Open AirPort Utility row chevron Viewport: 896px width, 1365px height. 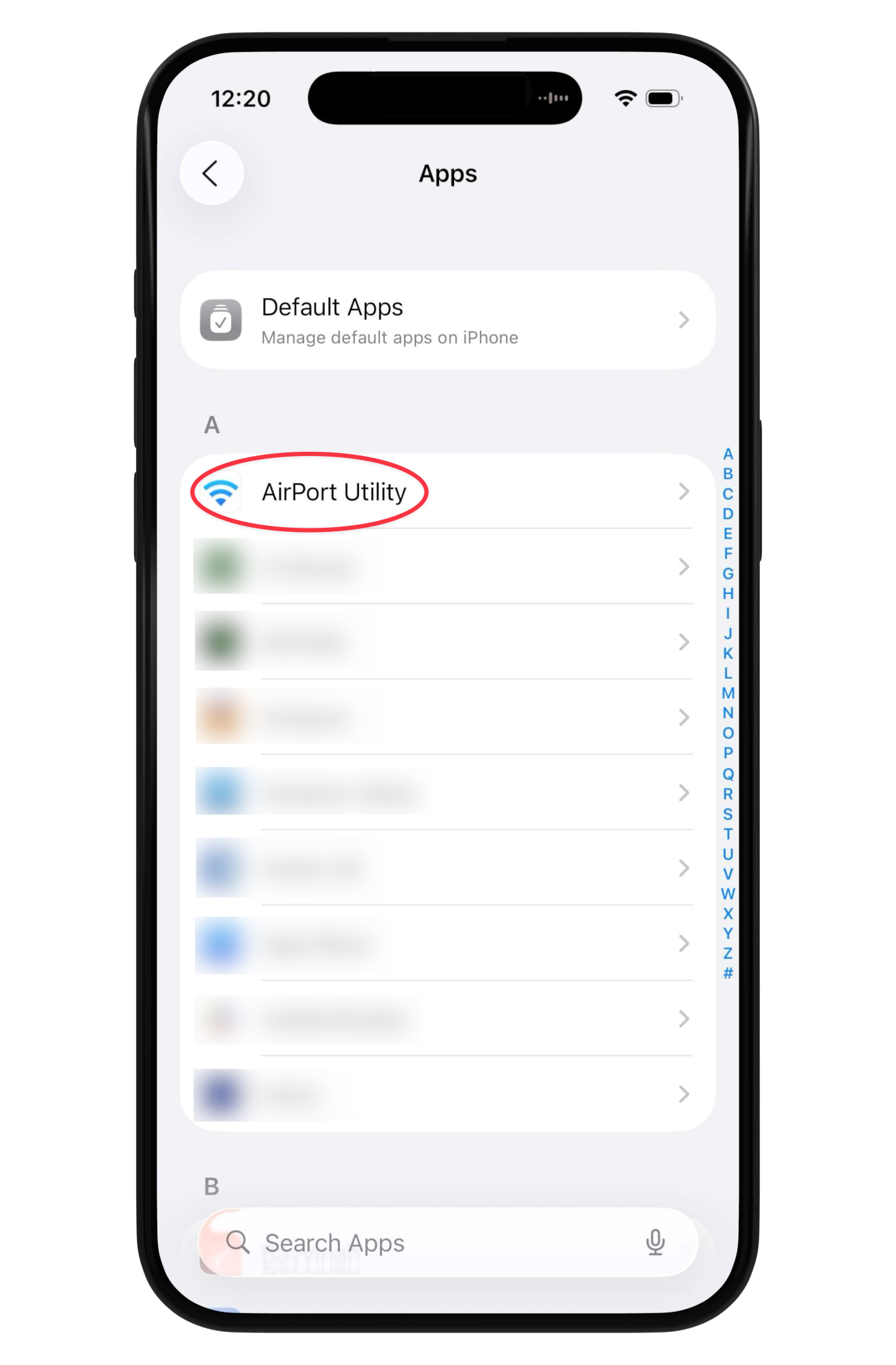(x=683, y=492)
